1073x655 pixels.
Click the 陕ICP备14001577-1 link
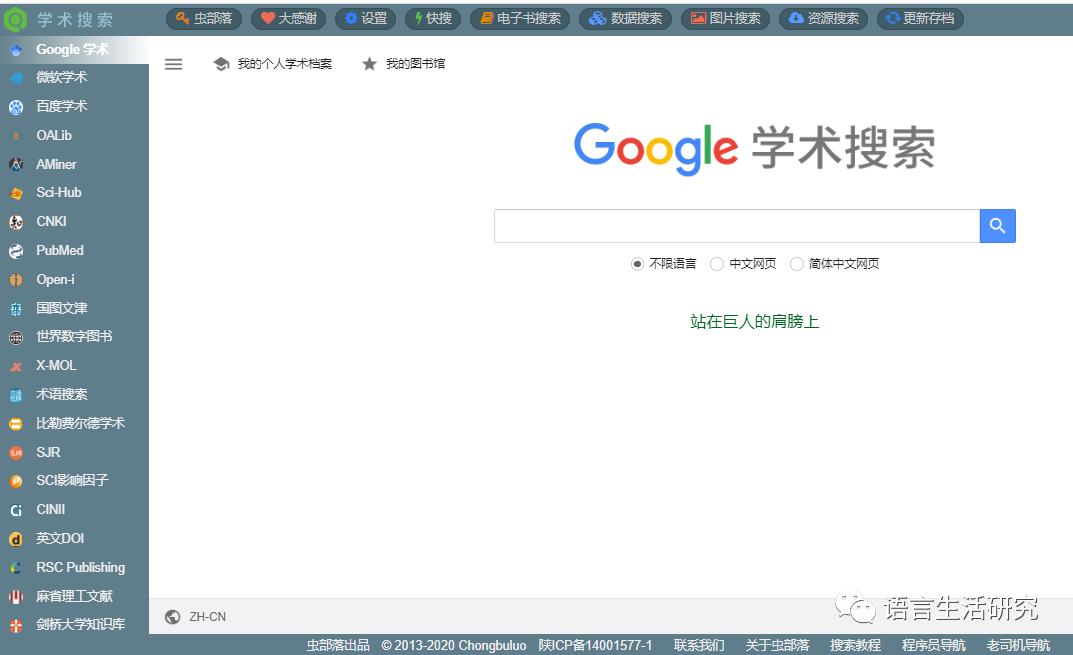pyautogui.click(x=595, y=645)
